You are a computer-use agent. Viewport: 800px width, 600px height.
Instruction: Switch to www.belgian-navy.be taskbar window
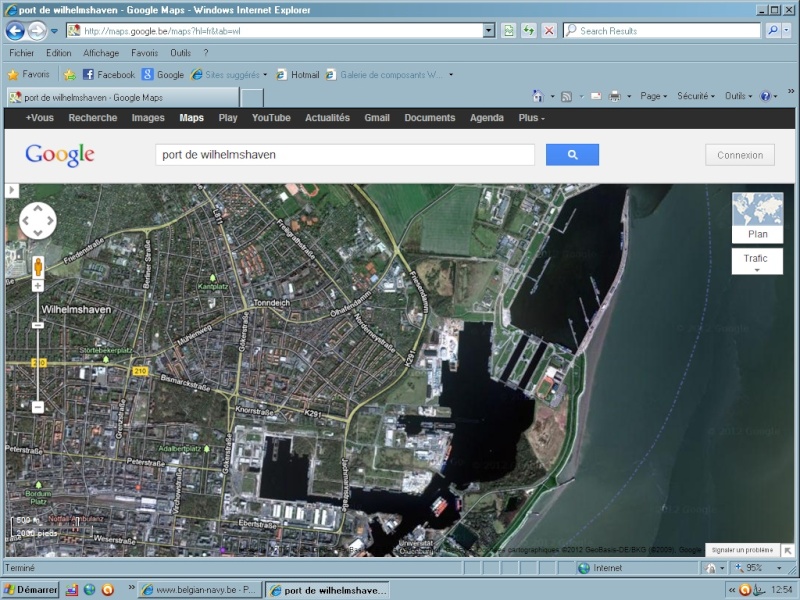[x=201, y=590]
